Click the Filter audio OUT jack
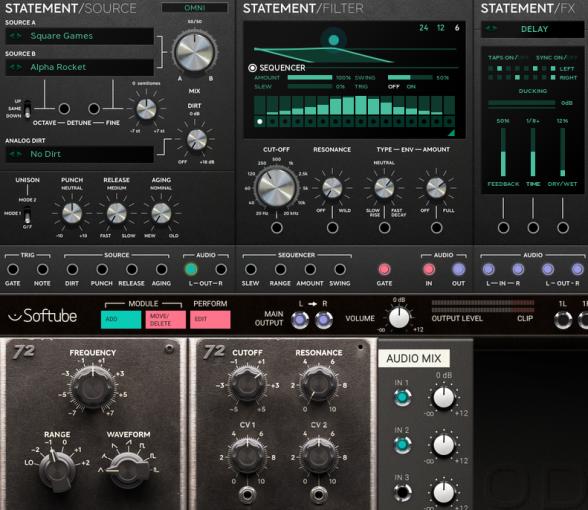 (459, 269)
